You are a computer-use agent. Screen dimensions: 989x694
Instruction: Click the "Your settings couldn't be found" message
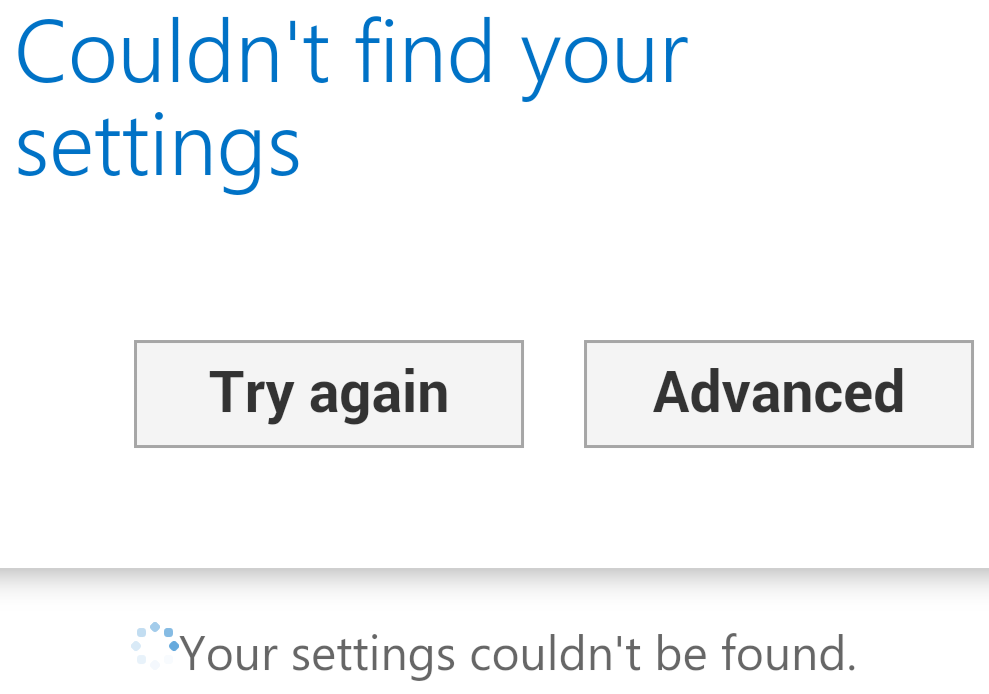click(518, 654)
